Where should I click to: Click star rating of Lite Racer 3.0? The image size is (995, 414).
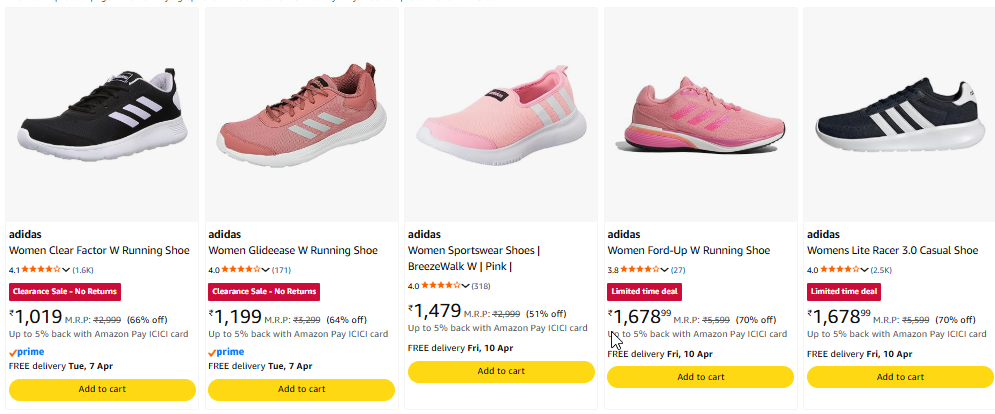point(840,270)
